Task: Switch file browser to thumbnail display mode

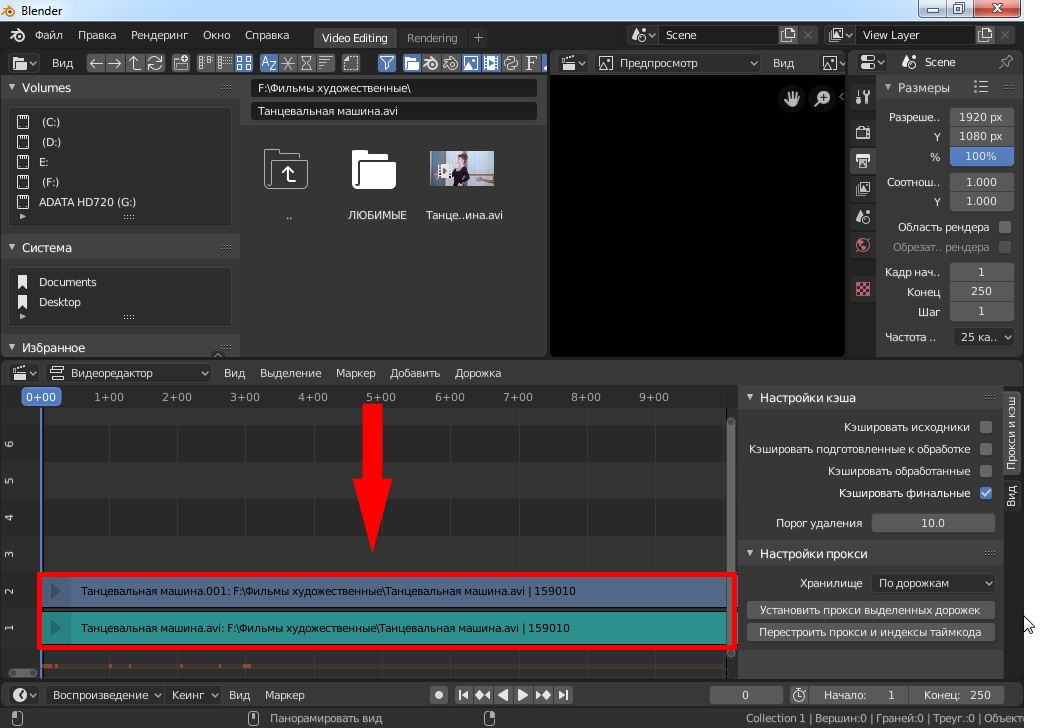Action: tap(245, 63)
